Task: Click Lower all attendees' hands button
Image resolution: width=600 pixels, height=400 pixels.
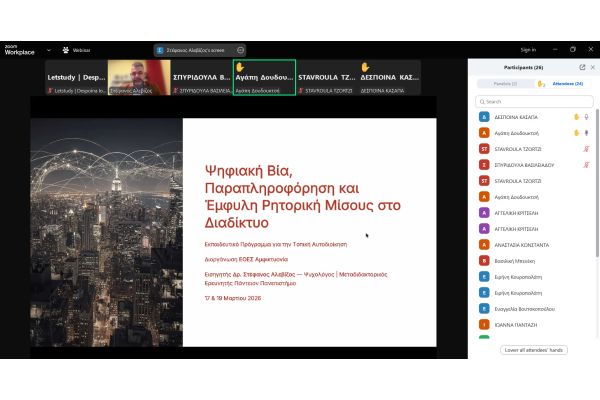Action: (533, 350)
